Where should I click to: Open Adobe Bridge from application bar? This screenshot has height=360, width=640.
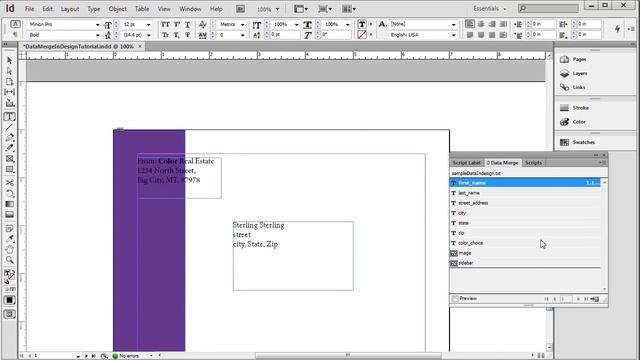240,9
